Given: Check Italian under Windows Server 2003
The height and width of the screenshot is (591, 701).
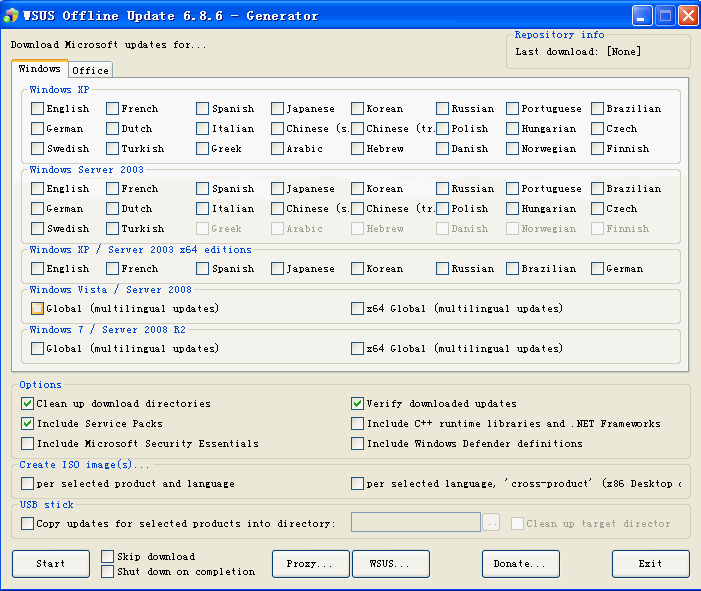Looking at the screenshot, I should pos(203,209).
